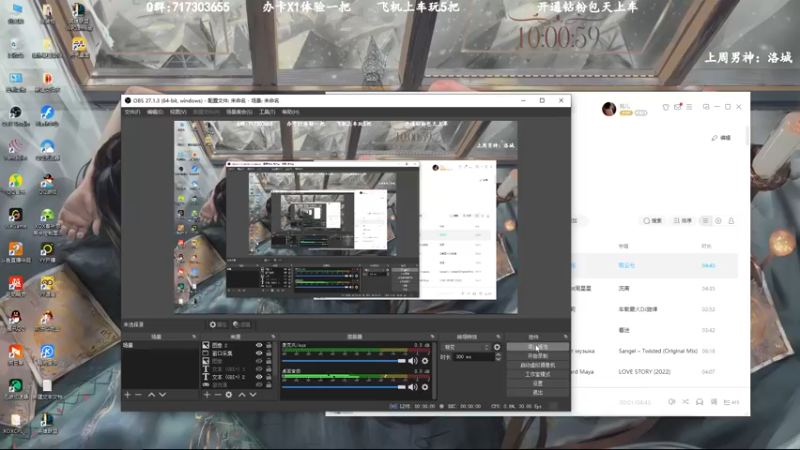
Task: Click user avatar in music player header
Action: click(x=609, y=109)
